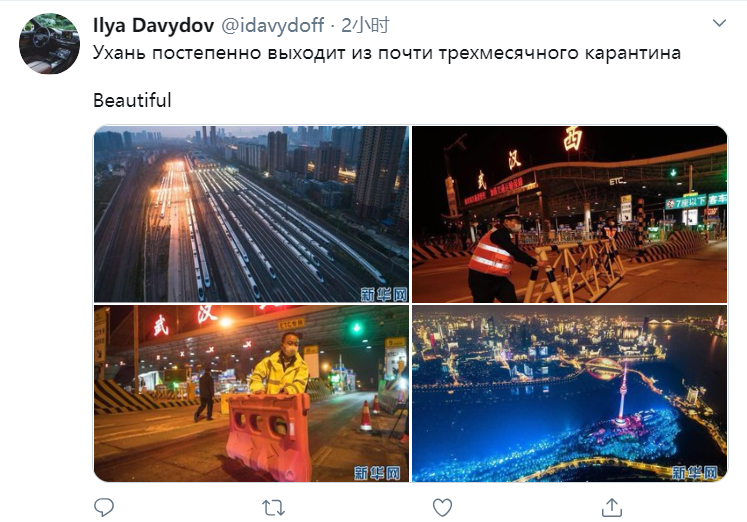The height and width of the screenshot is (522, 747).
Task: Open photo of worker in yellow jacket
Action: click(251, 394)
